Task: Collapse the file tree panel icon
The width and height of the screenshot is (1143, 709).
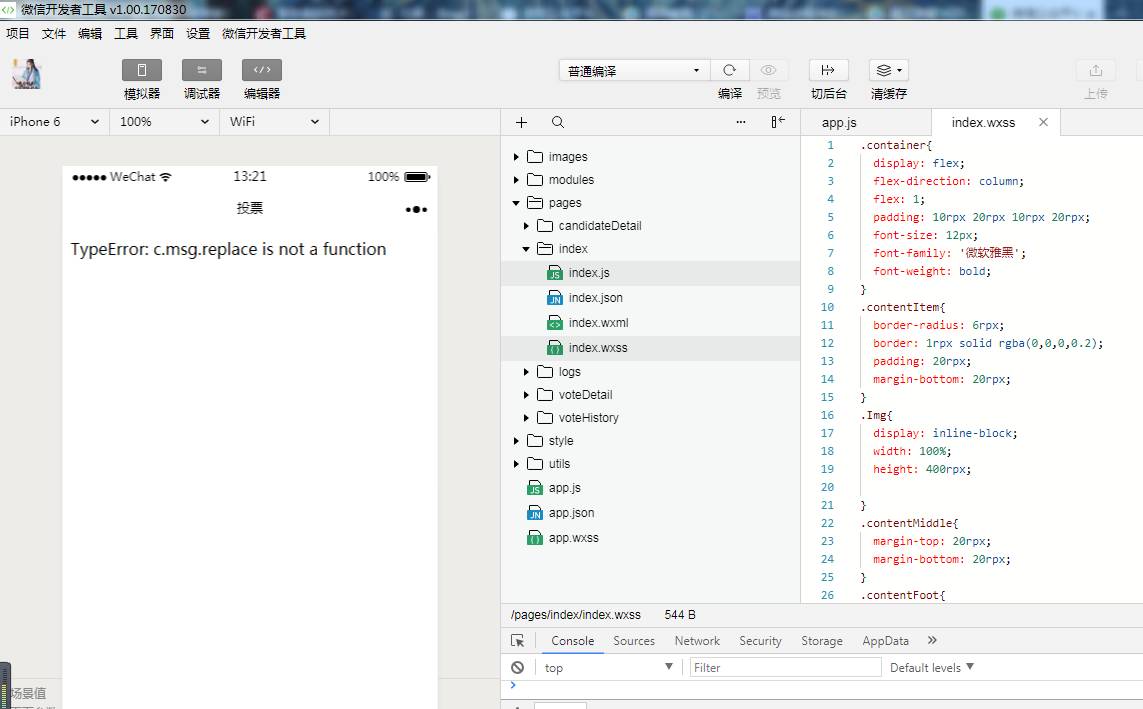Action: tap(777, 122)
